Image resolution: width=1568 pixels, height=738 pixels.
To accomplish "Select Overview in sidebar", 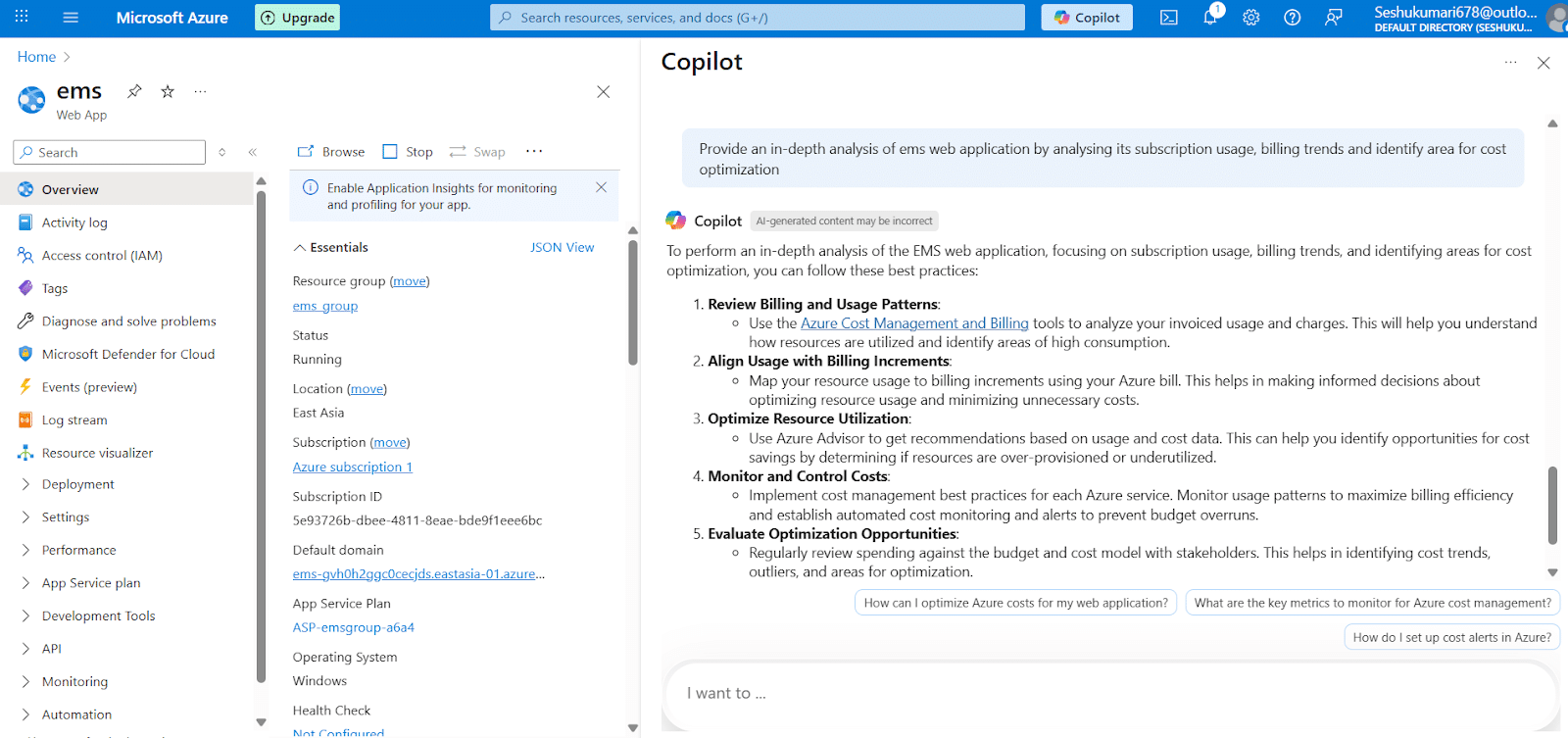I will [x=127, y=189].
